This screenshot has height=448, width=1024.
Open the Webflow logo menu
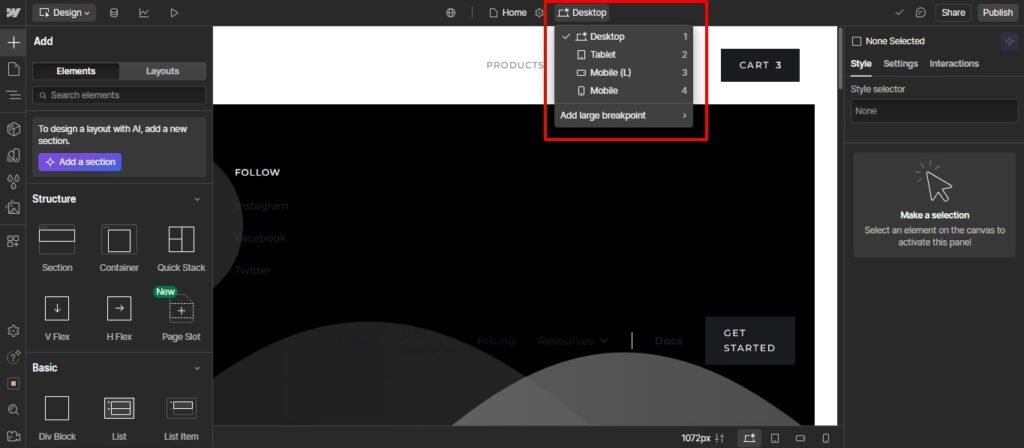[12, 12]
